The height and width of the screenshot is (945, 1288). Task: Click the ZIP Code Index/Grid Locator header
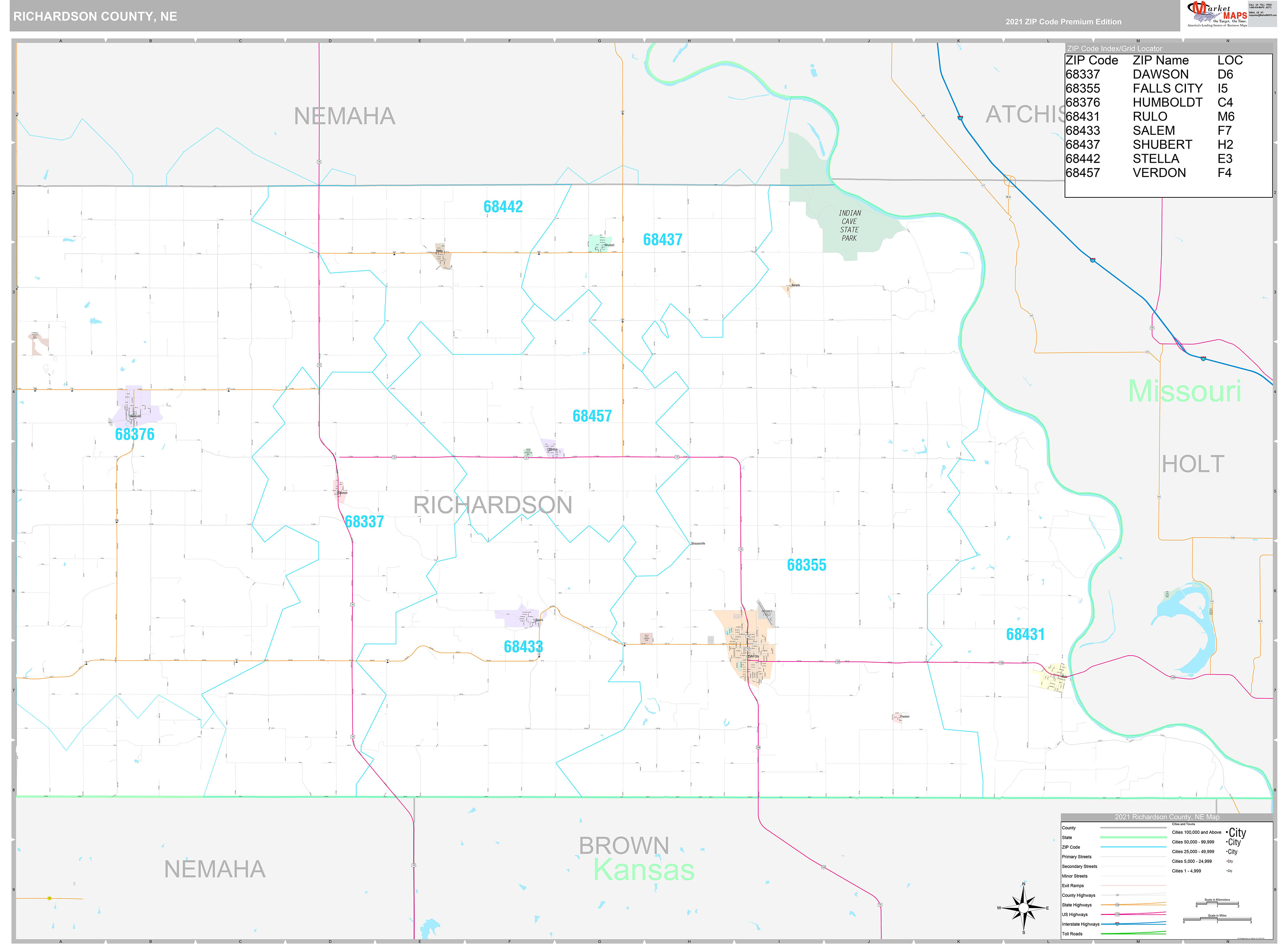click(1114, 49)
